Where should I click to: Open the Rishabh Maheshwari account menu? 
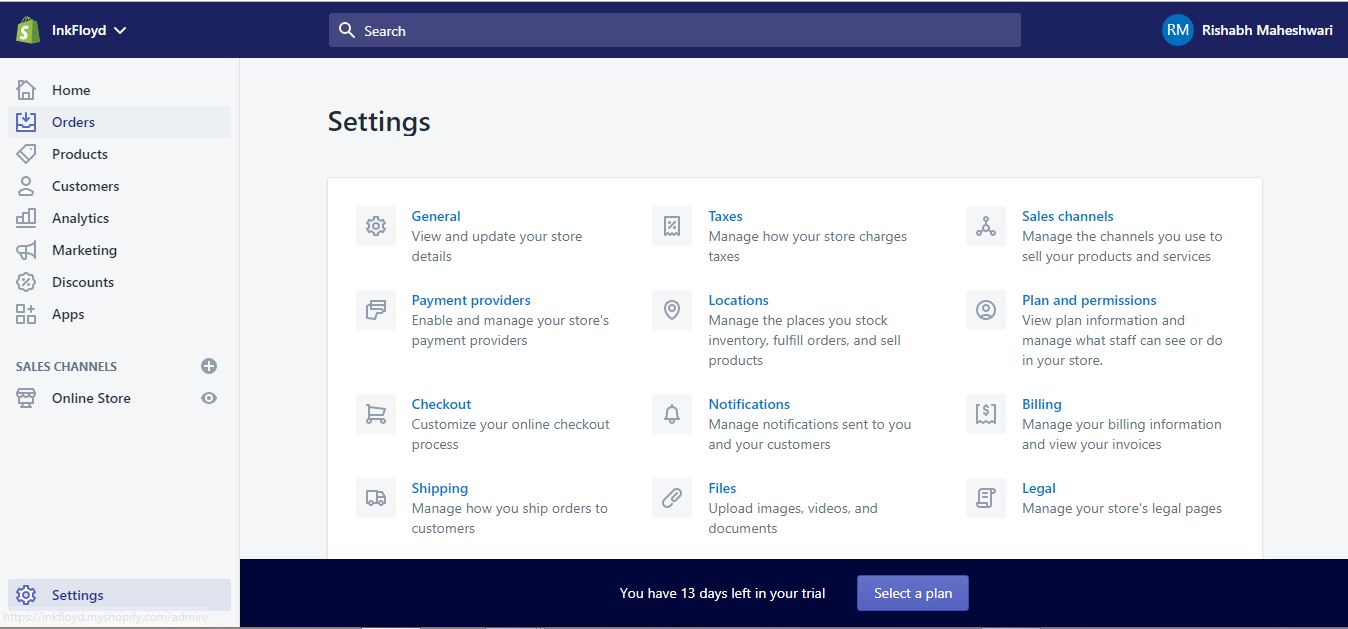tap(1247, 30)
